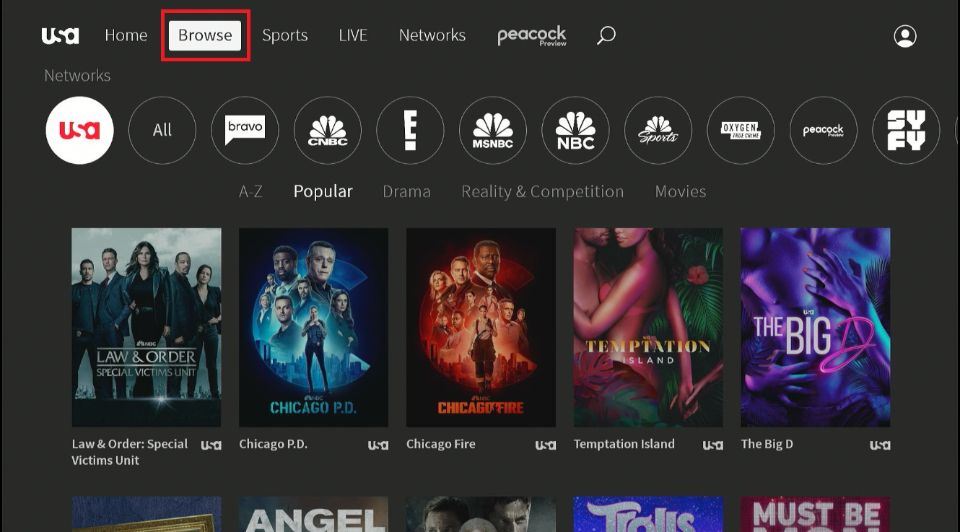
Task: Click the Networks section heading
Action: pos(77,75)
